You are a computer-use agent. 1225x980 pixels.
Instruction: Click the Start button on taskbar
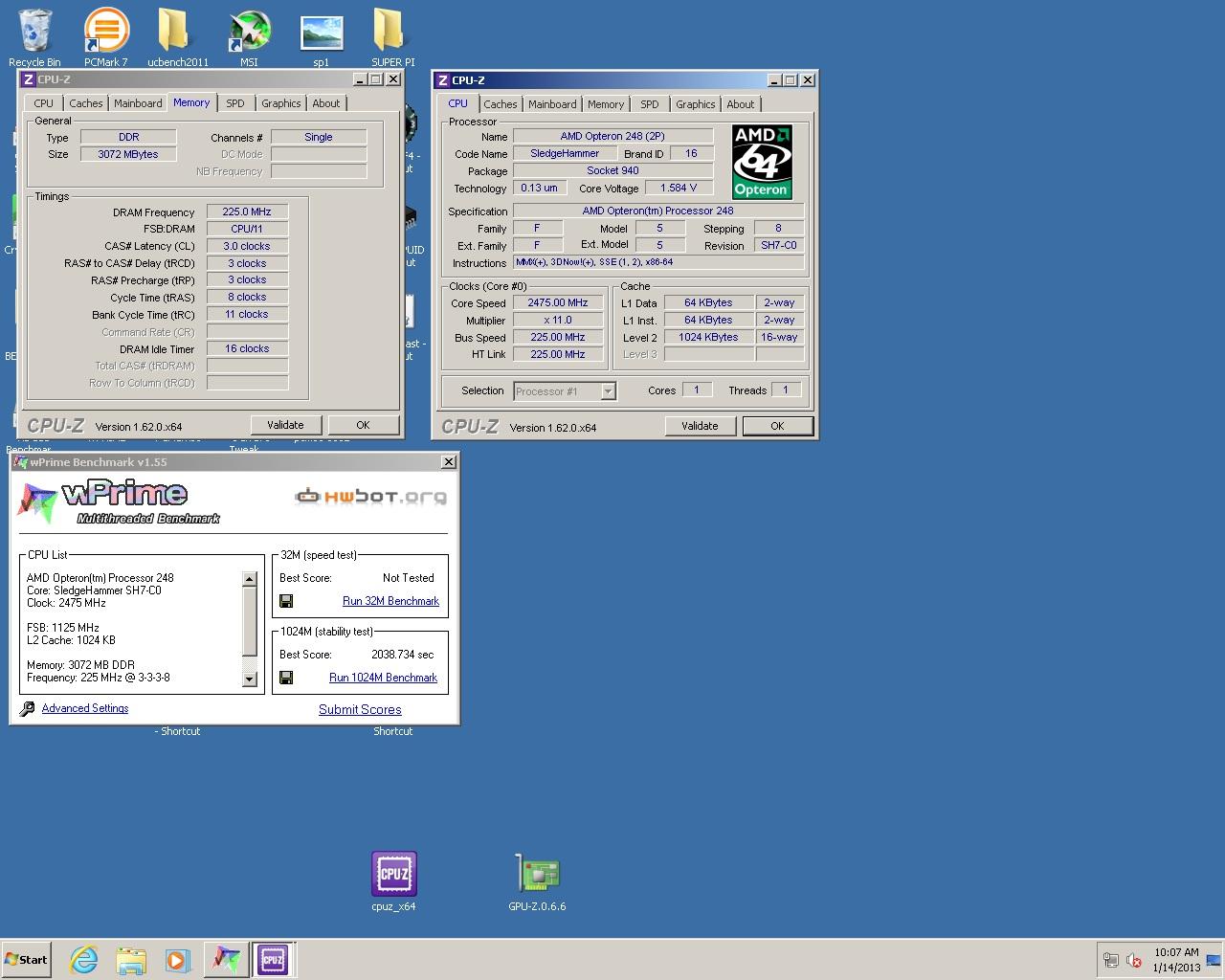click(x=27, y=960)
